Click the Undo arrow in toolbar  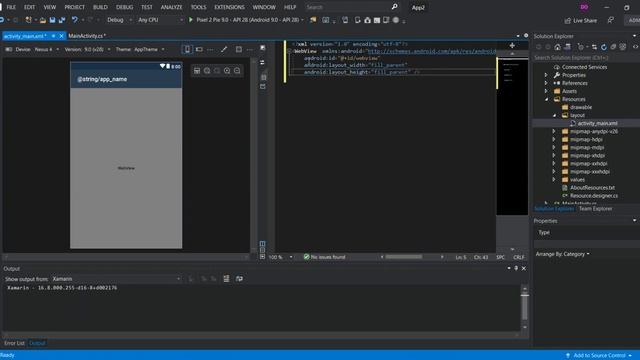coord(75,20)
